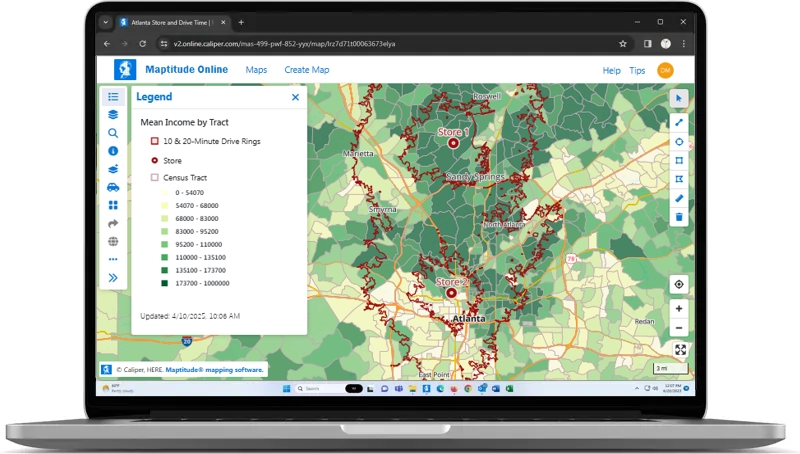Select the pointer arrow tool on map
This screenshot has height=454, width=800.
pyautogui.click(x=679, y=98)
